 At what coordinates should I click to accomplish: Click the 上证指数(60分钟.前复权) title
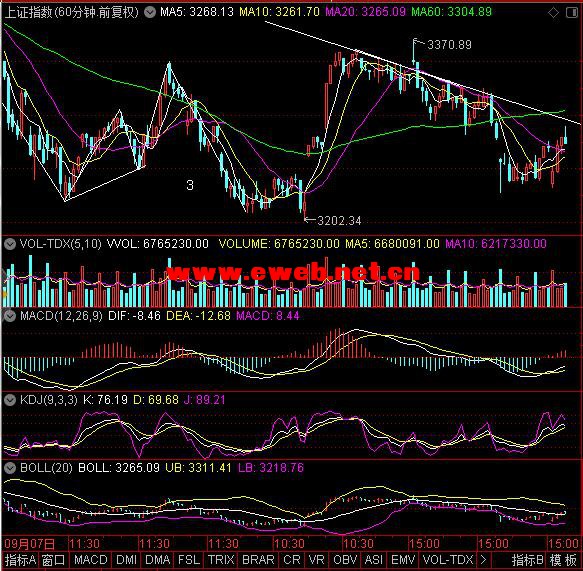tap(71, 13)
